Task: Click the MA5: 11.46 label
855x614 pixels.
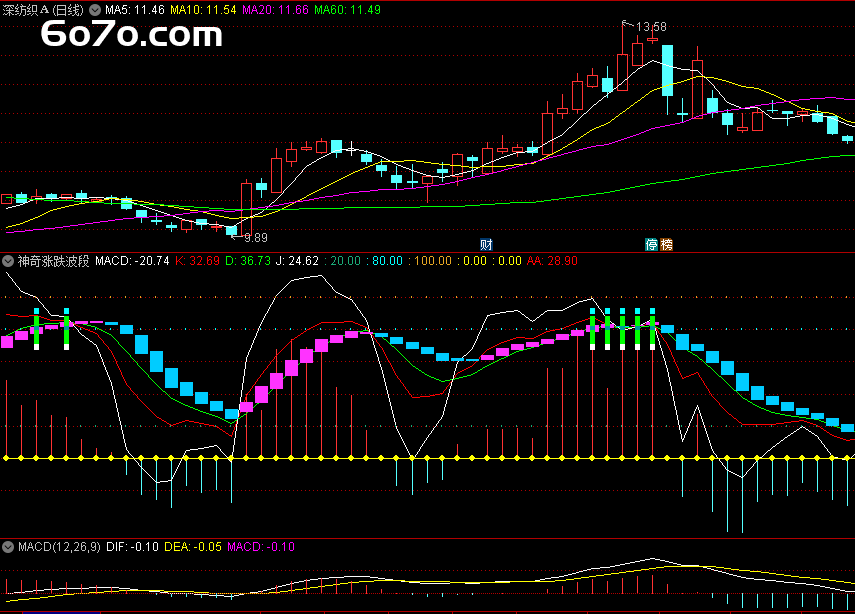Action: [135, 10]
